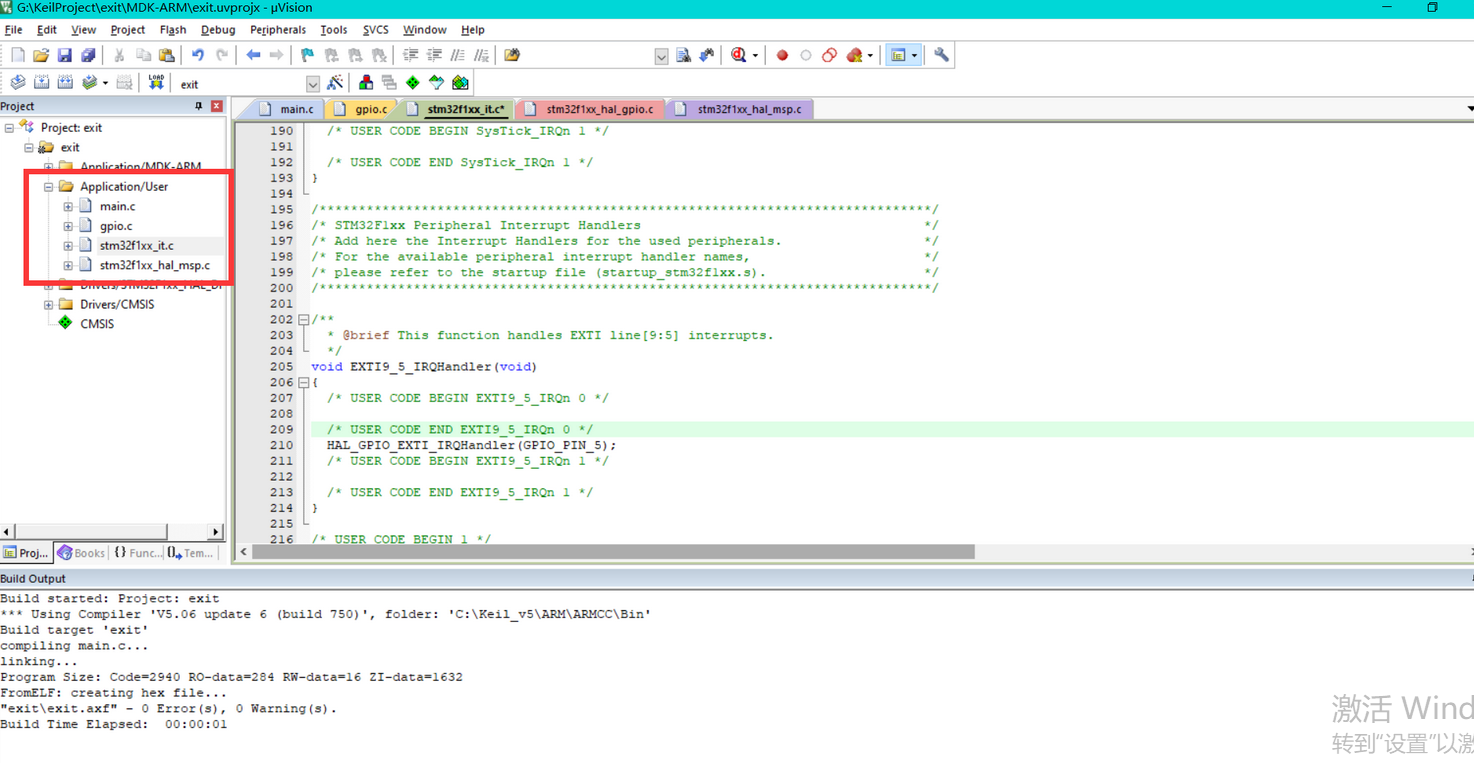
Task: Insert or remove bookmark flag icon
Action: click(308, 56)
